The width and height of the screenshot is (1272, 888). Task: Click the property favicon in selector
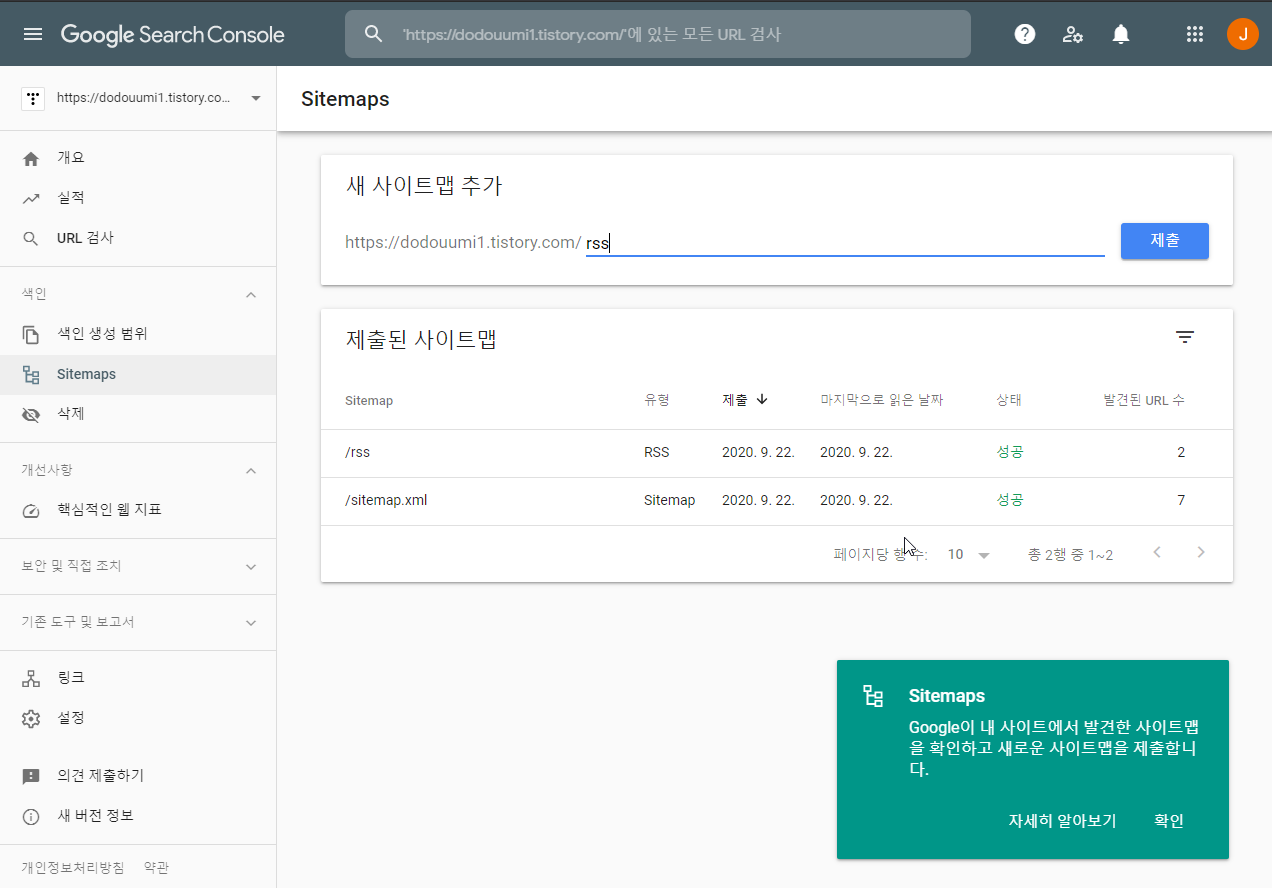(x=33, y=98)
